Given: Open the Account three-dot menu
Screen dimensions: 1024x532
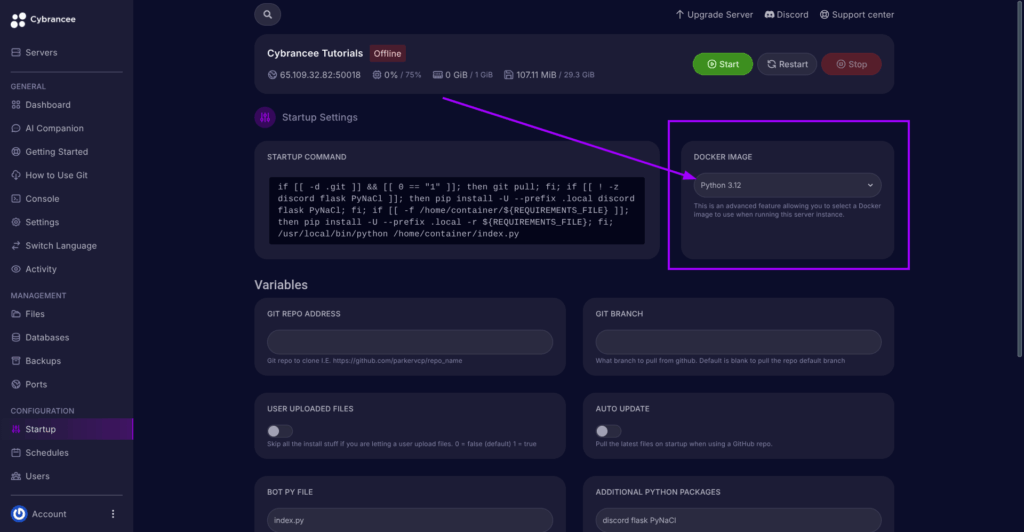Looking at the screenshot, I should (113, 514).
